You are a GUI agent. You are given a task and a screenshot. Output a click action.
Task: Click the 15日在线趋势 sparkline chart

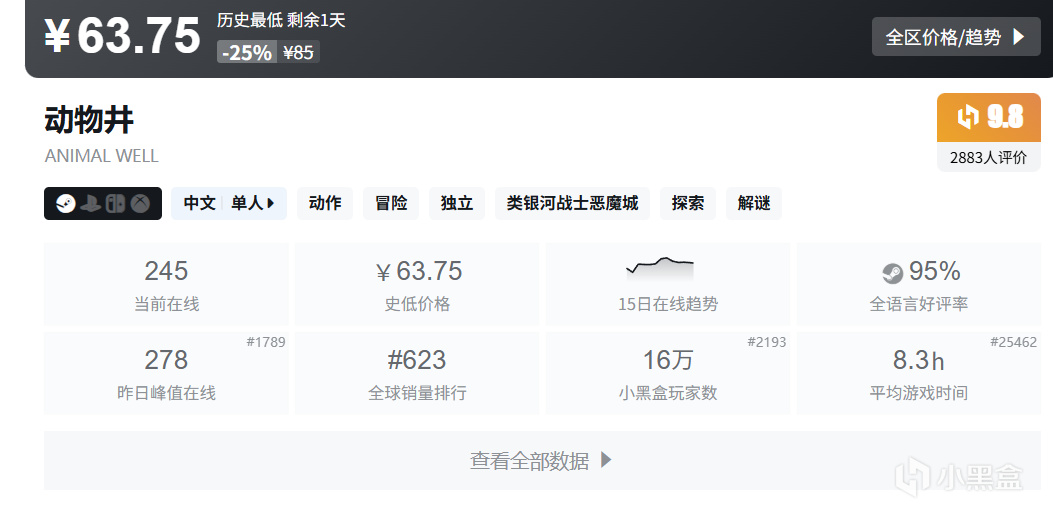click(x=659, y=268)
